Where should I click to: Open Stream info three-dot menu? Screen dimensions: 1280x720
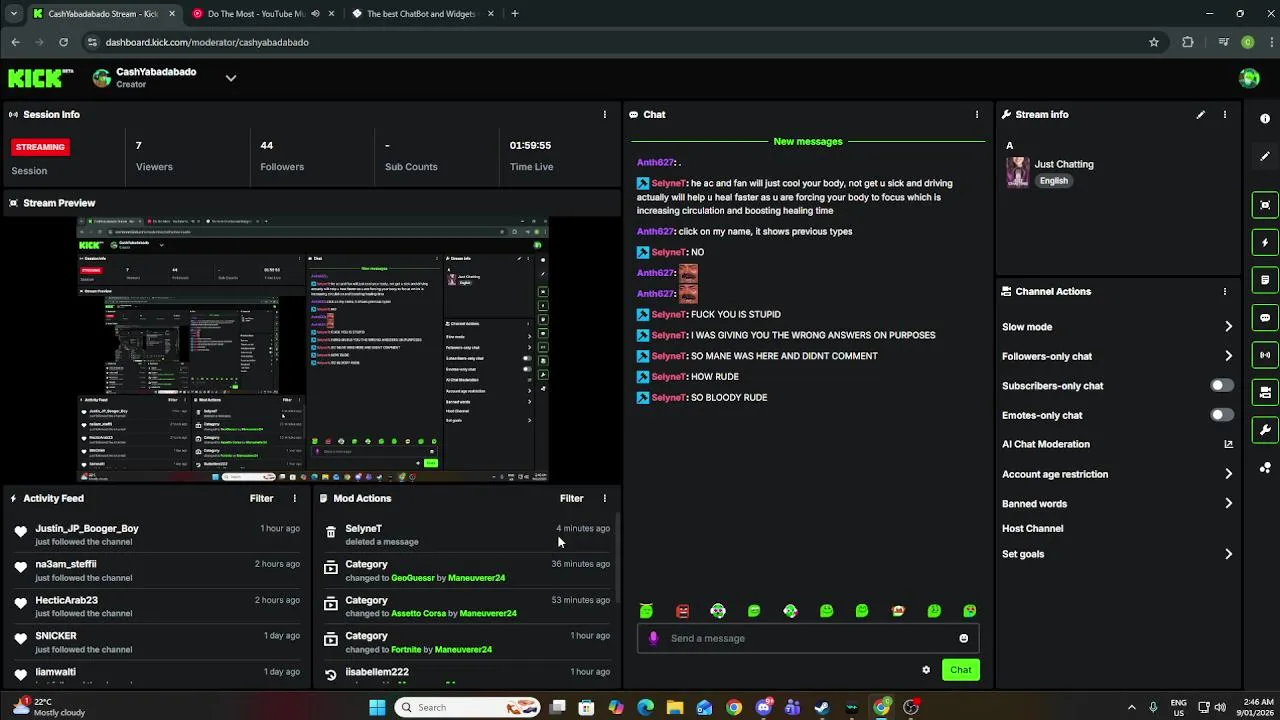click(1225, 114)
